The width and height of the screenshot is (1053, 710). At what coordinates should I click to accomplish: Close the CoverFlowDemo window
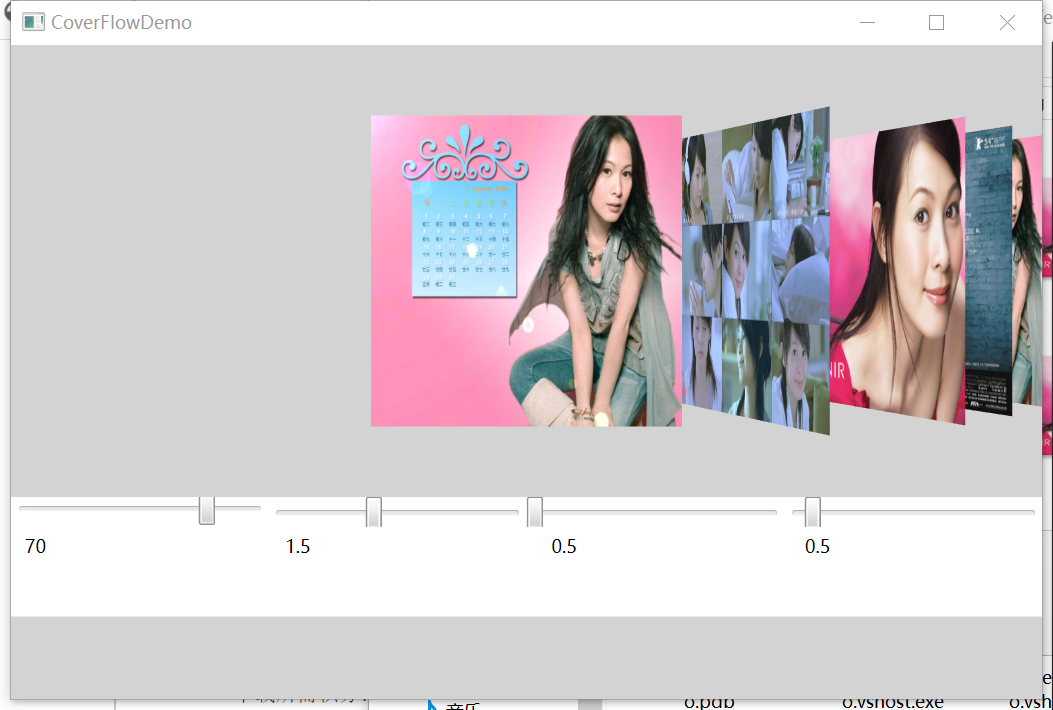(x=1007, y=22)
